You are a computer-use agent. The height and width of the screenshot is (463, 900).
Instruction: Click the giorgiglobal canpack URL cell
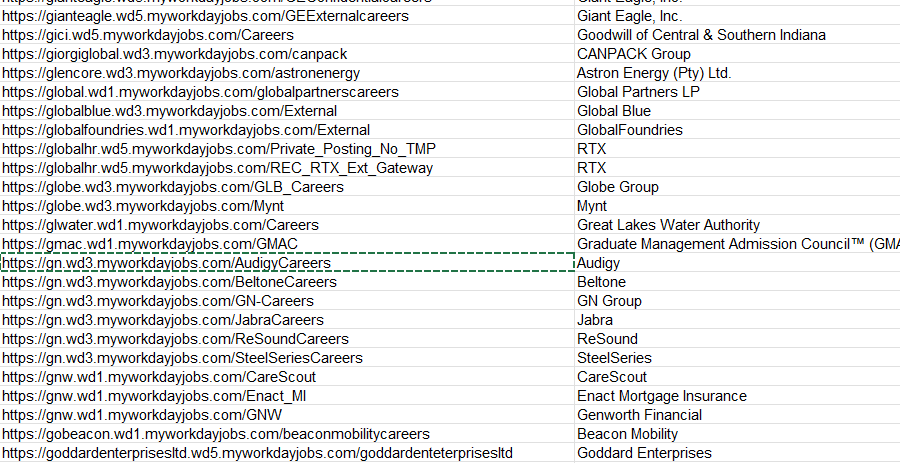coord(287,54)
